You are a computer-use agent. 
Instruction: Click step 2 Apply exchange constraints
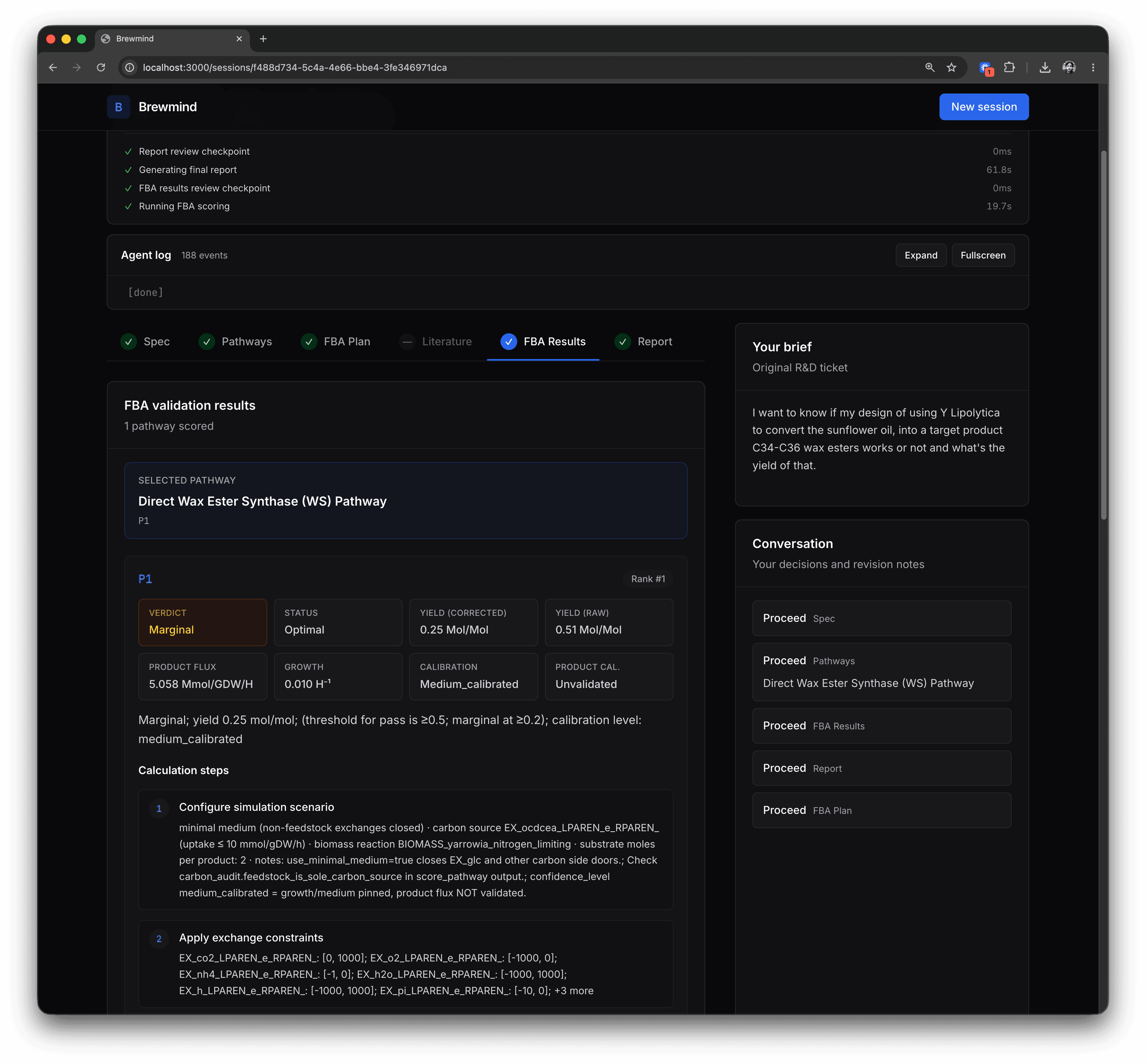point(405,964)
